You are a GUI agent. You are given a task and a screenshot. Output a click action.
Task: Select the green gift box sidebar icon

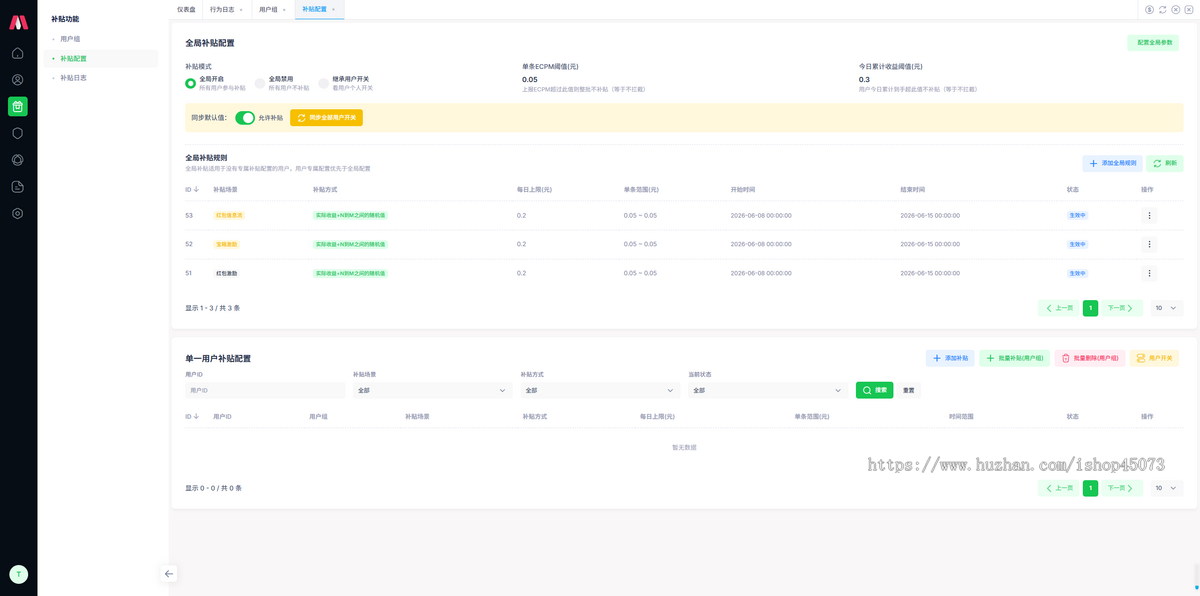18,106
